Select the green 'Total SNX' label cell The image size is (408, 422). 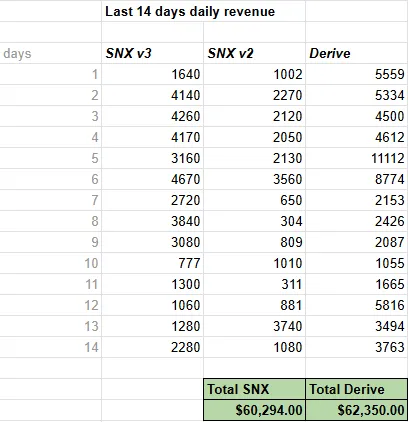tap(254, 389)
